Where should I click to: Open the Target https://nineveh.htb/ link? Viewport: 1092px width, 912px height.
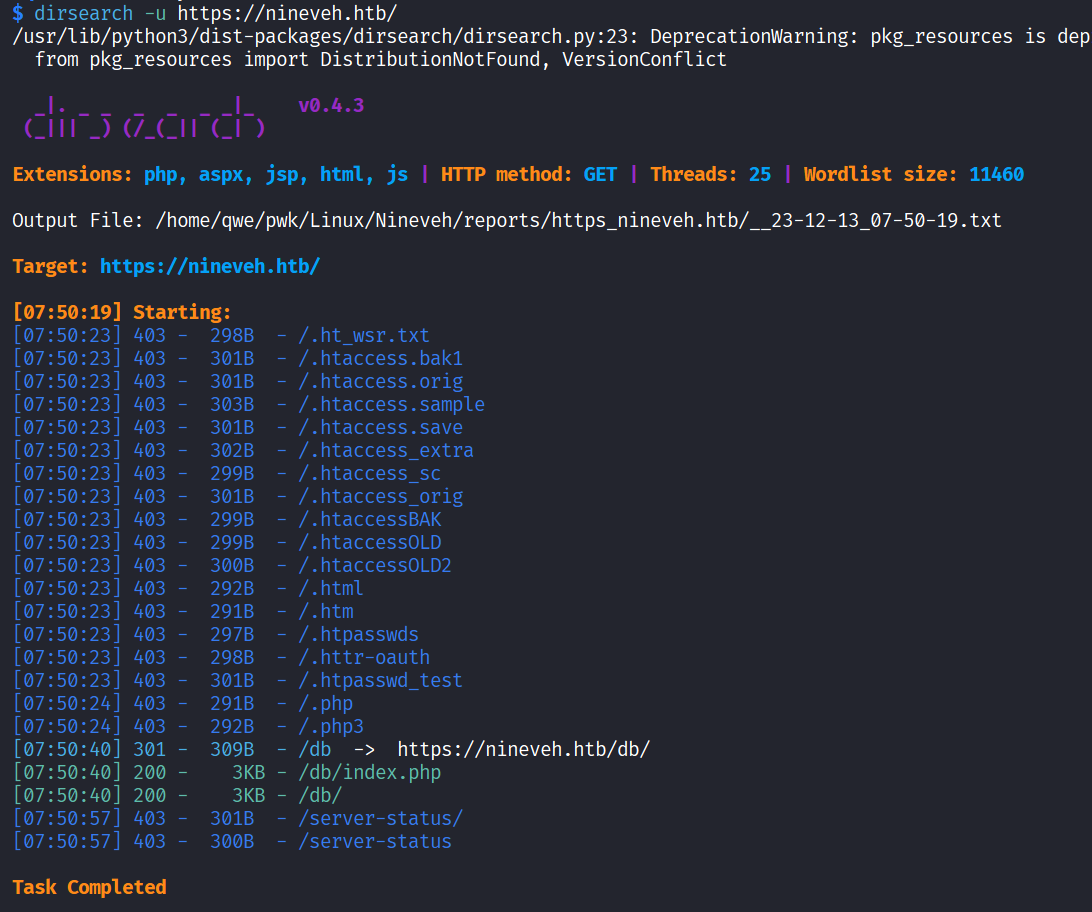click(210, 267)
